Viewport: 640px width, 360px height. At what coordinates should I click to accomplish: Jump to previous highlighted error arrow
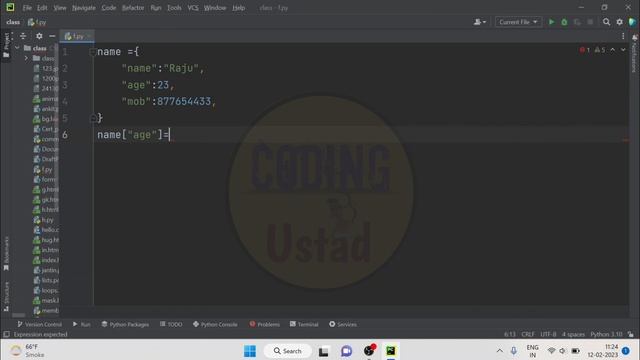[x=613, y=50]
